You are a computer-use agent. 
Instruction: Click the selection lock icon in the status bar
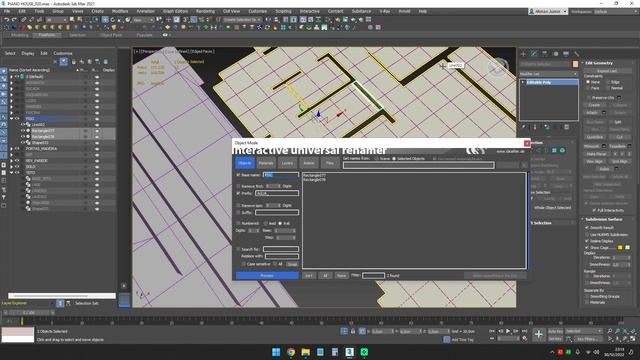[x=353, y=331]
